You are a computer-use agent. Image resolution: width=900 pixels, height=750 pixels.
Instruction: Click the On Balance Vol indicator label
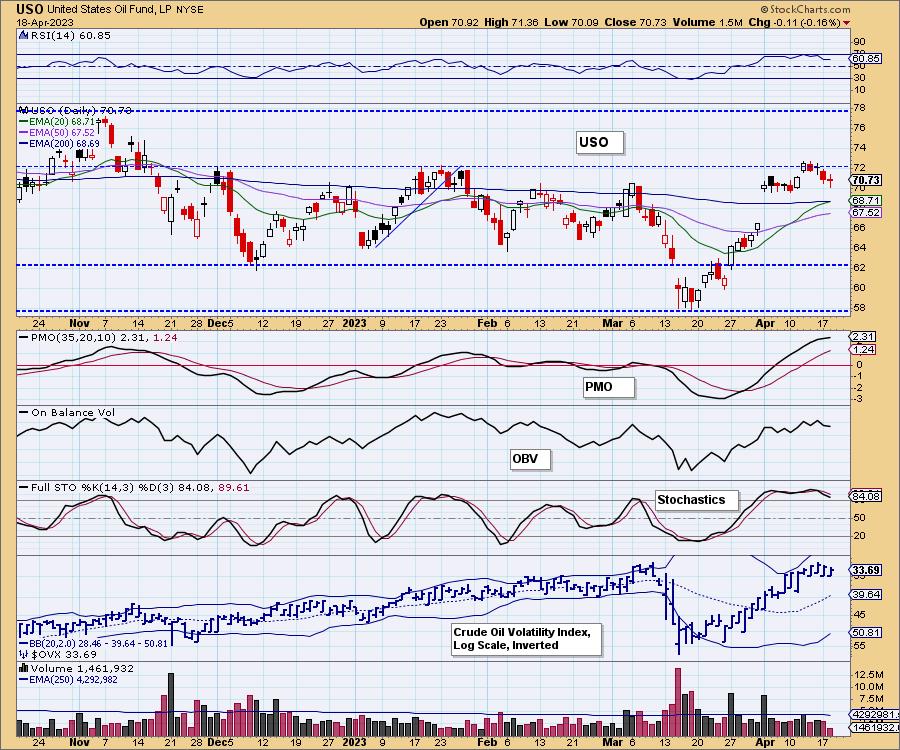tap(73, 413)
